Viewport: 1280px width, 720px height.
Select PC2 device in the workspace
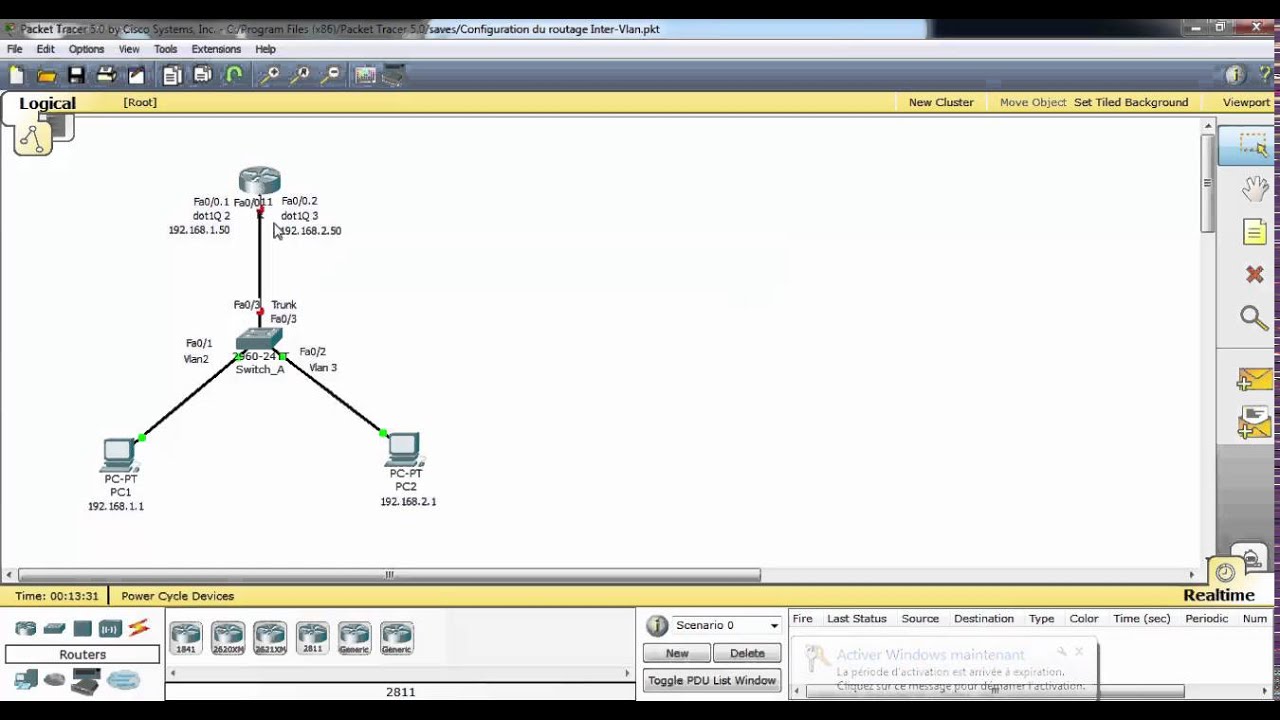405,450
